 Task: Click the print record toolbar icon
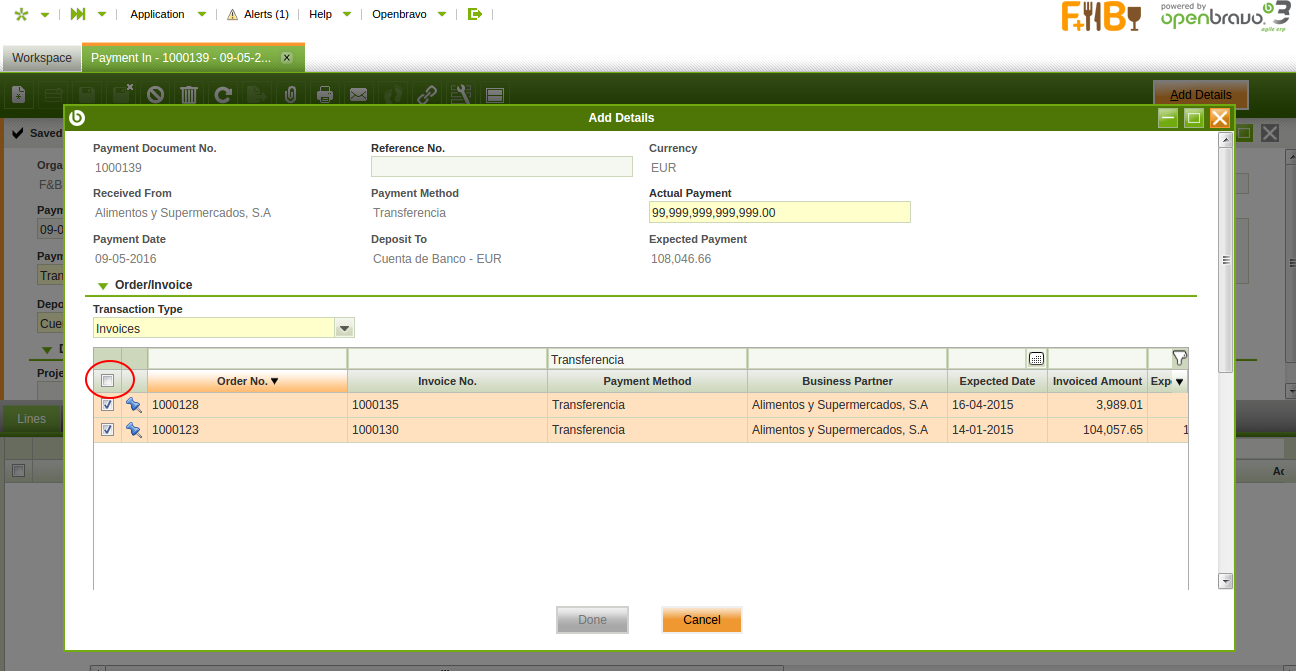point(324,95)
